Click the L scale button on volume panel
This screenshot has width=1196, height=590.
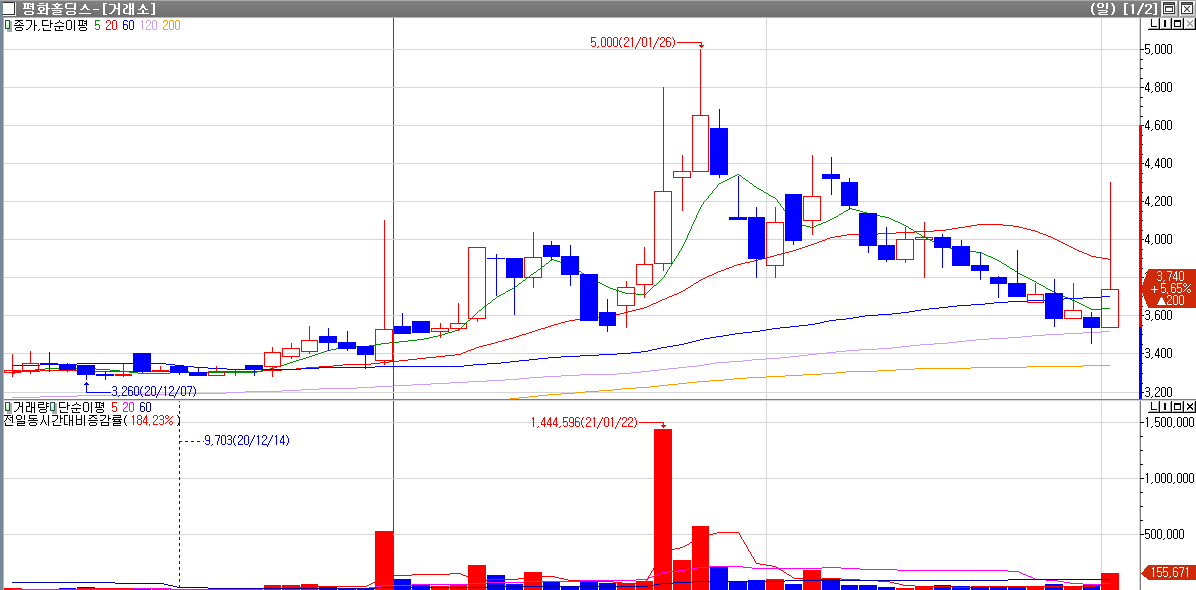tap(1153, 406)
